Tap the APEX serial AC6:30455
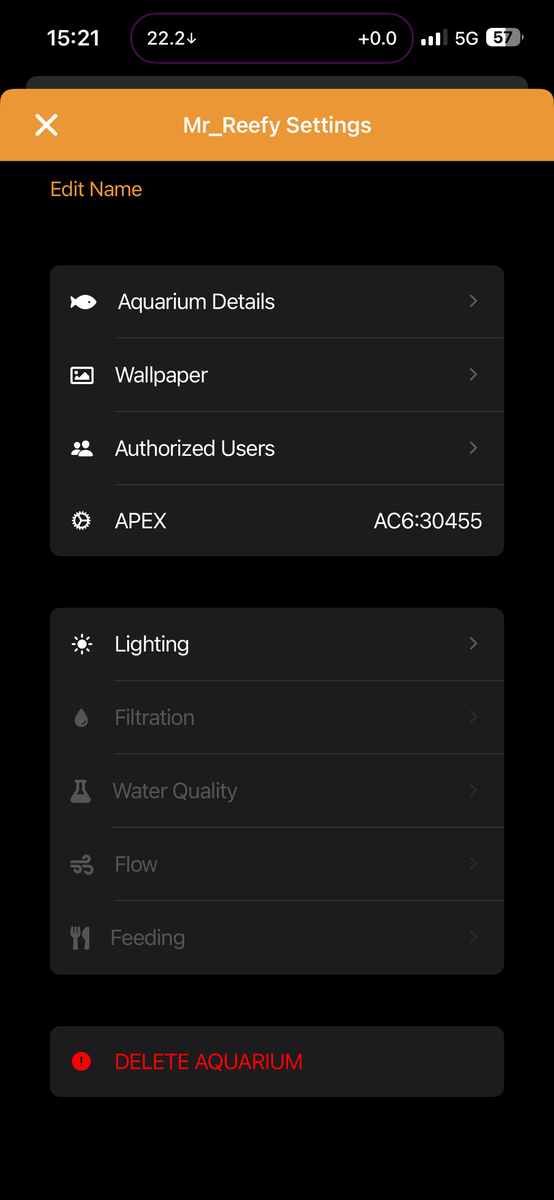The image size is (554, 1200). (428, 521)
